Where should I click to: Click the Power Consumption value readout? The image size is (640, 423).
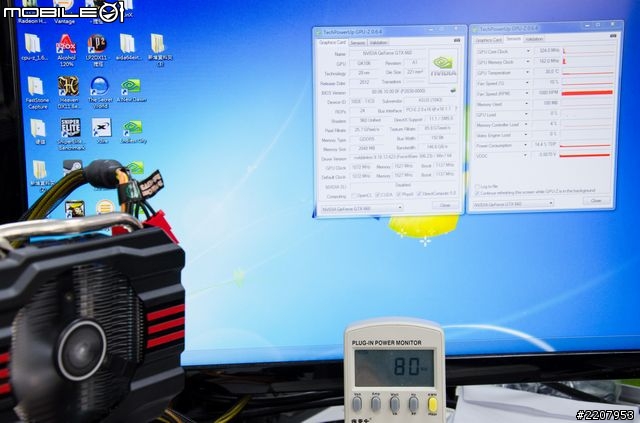tap(544, 145)
